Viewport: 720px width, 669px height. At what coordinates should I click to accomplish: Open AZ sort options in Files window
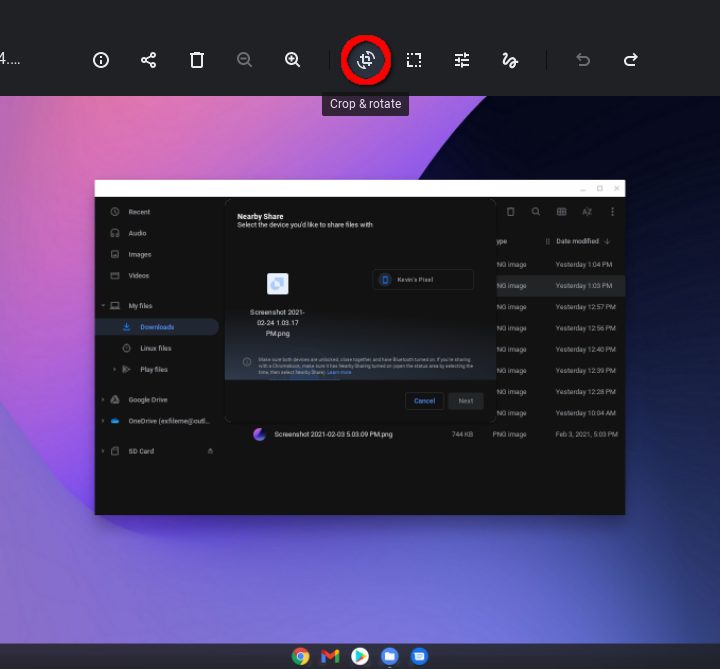(x=587, y=212)
